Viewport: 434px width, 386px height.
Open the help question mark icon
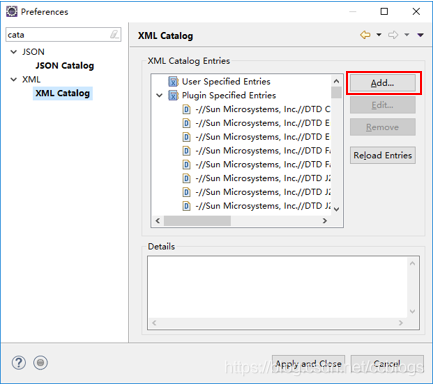pyautogui.click(x=19, y=363)
